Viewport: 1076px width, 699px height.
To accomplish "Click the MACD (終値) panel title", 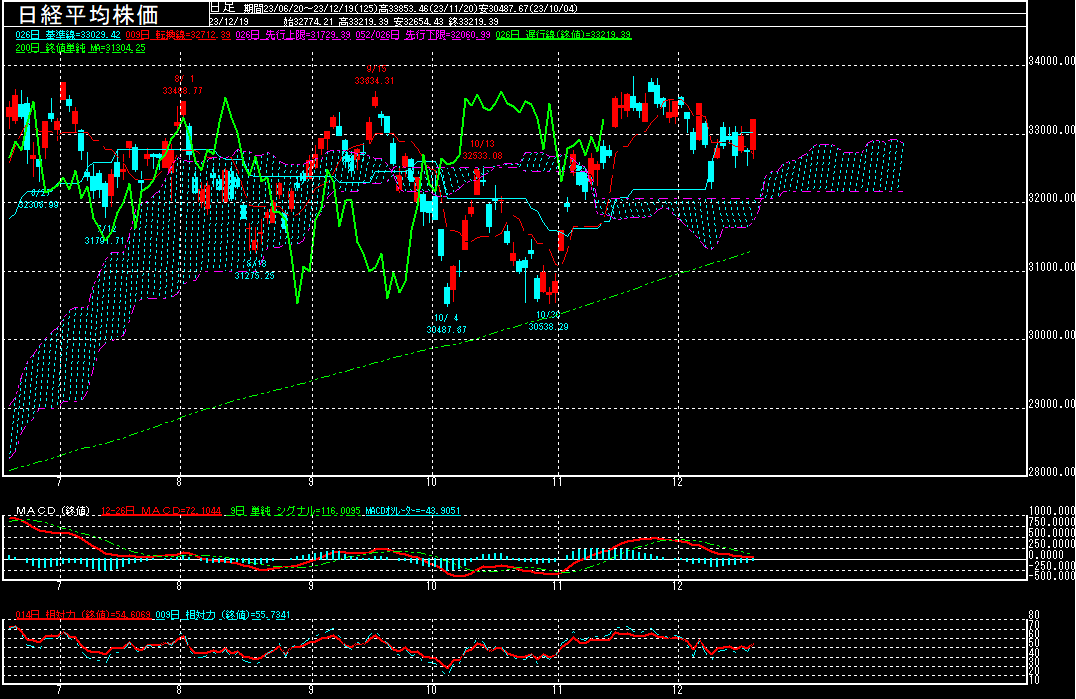I will click(x=53, y=511).
